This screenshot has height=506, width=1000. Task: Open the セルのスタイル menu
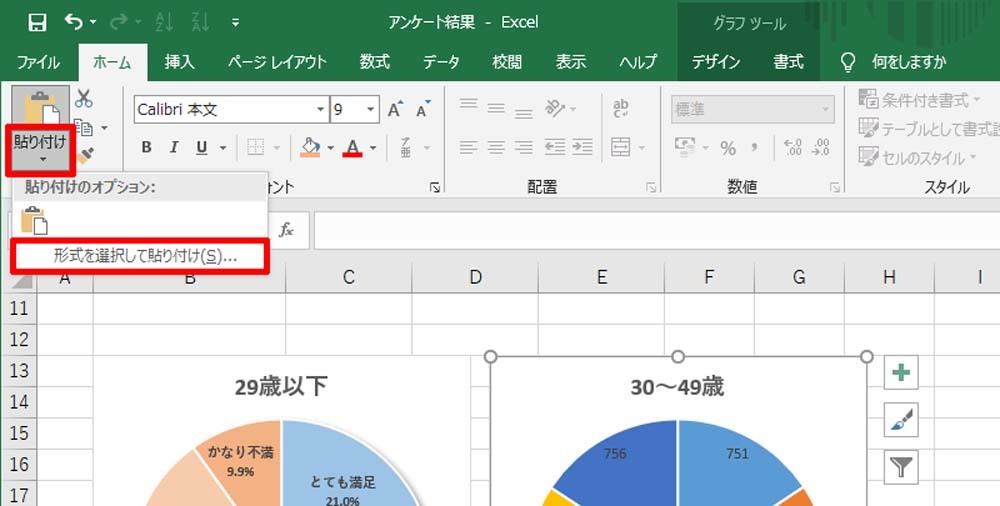coord(917,156)
